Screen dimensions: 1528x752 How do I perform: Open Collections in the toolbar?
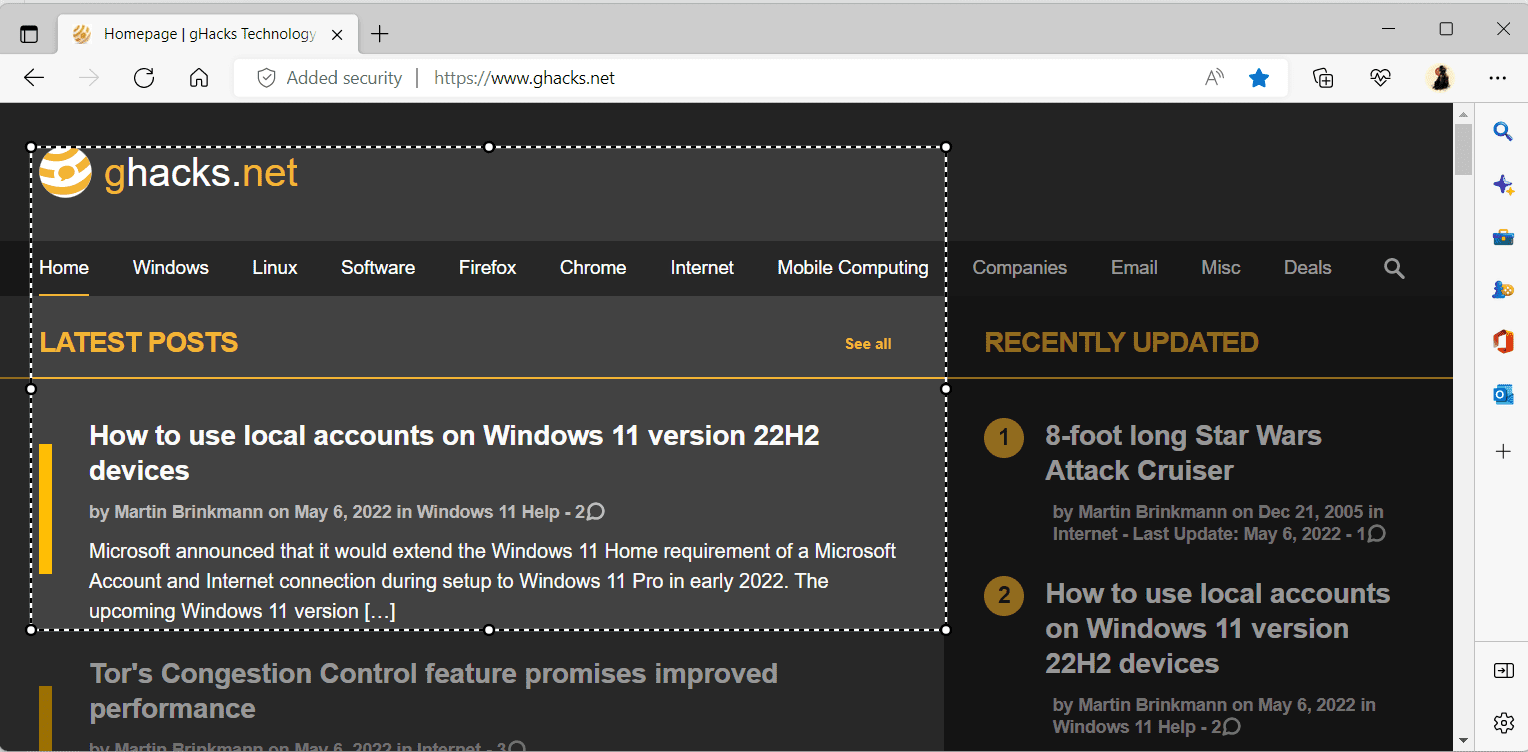(x=1323, y=77)
